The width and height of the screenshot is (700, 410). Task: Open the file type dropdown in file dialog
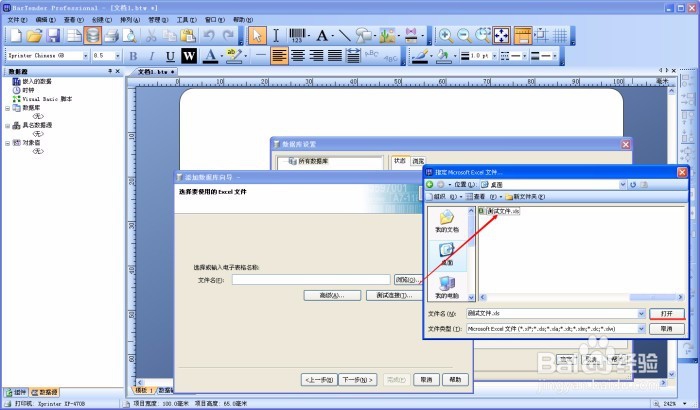(641, 329)
